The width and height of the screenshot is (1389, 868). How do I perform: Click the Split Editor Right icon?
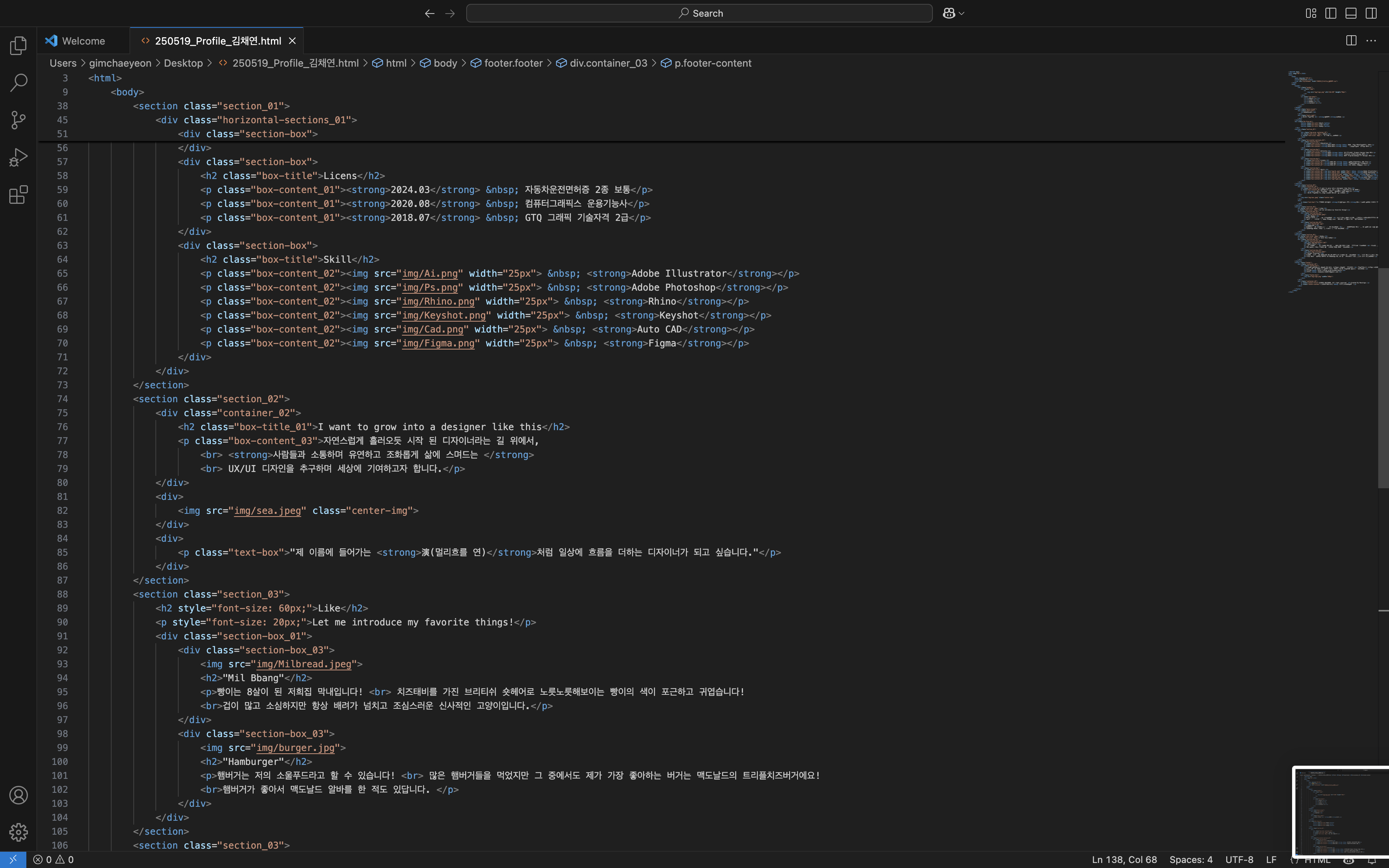tap(1351, 40)
